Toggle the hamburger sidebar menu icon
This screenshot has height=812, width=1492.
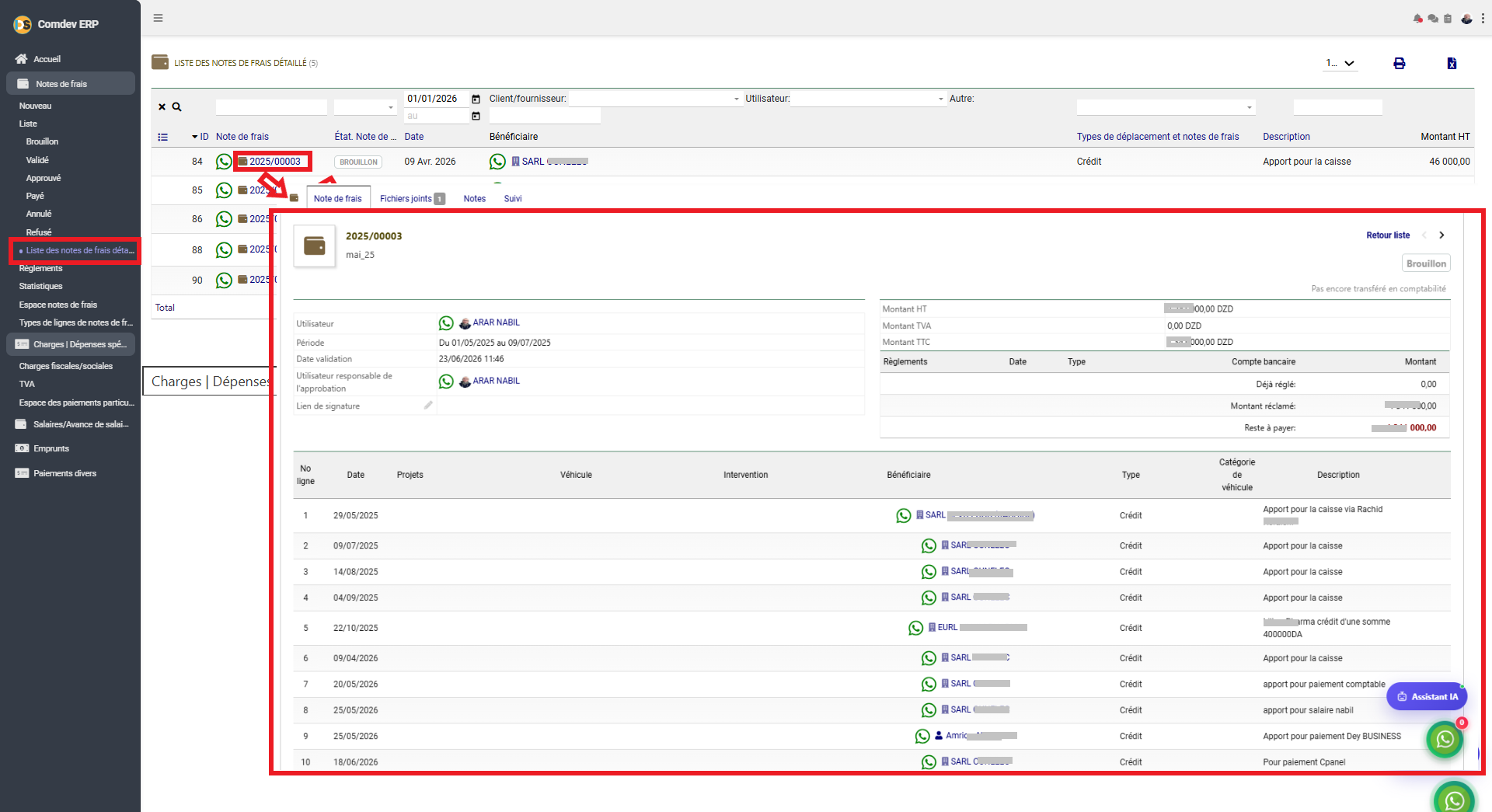tap(158, 18)
